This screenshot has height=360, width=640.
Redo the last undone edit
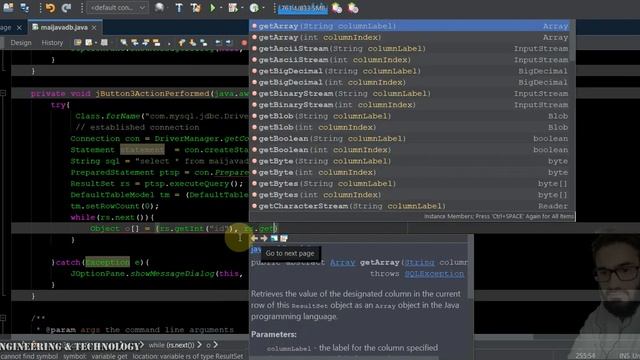pos(66,7)
